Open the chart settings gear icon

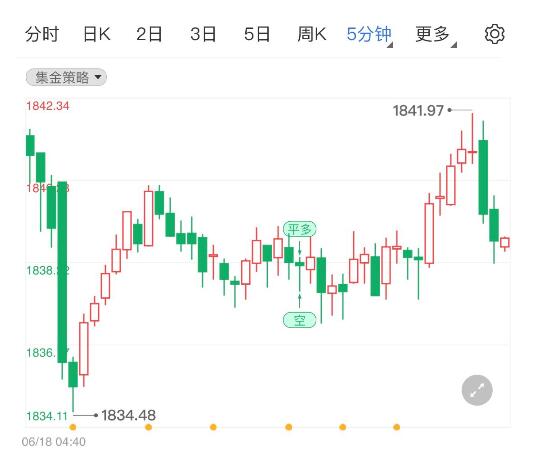pos(494,34)
